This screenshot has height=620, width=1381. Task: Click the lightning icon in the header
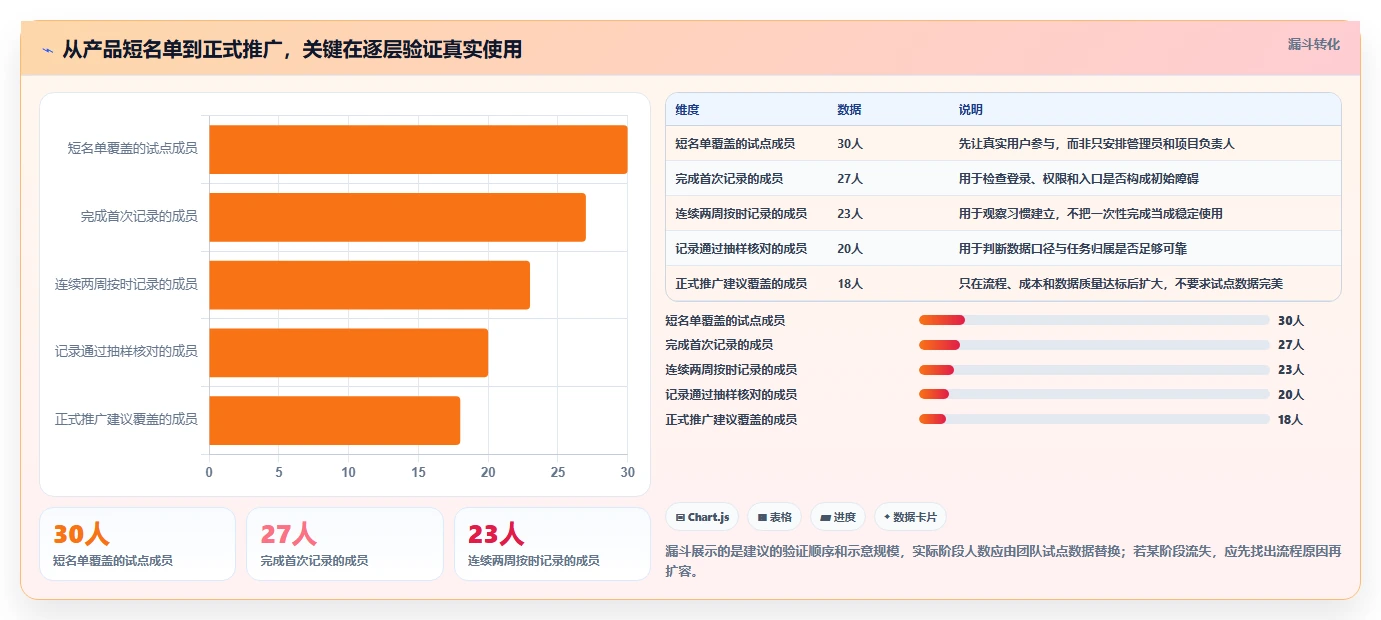pos(48,50)
